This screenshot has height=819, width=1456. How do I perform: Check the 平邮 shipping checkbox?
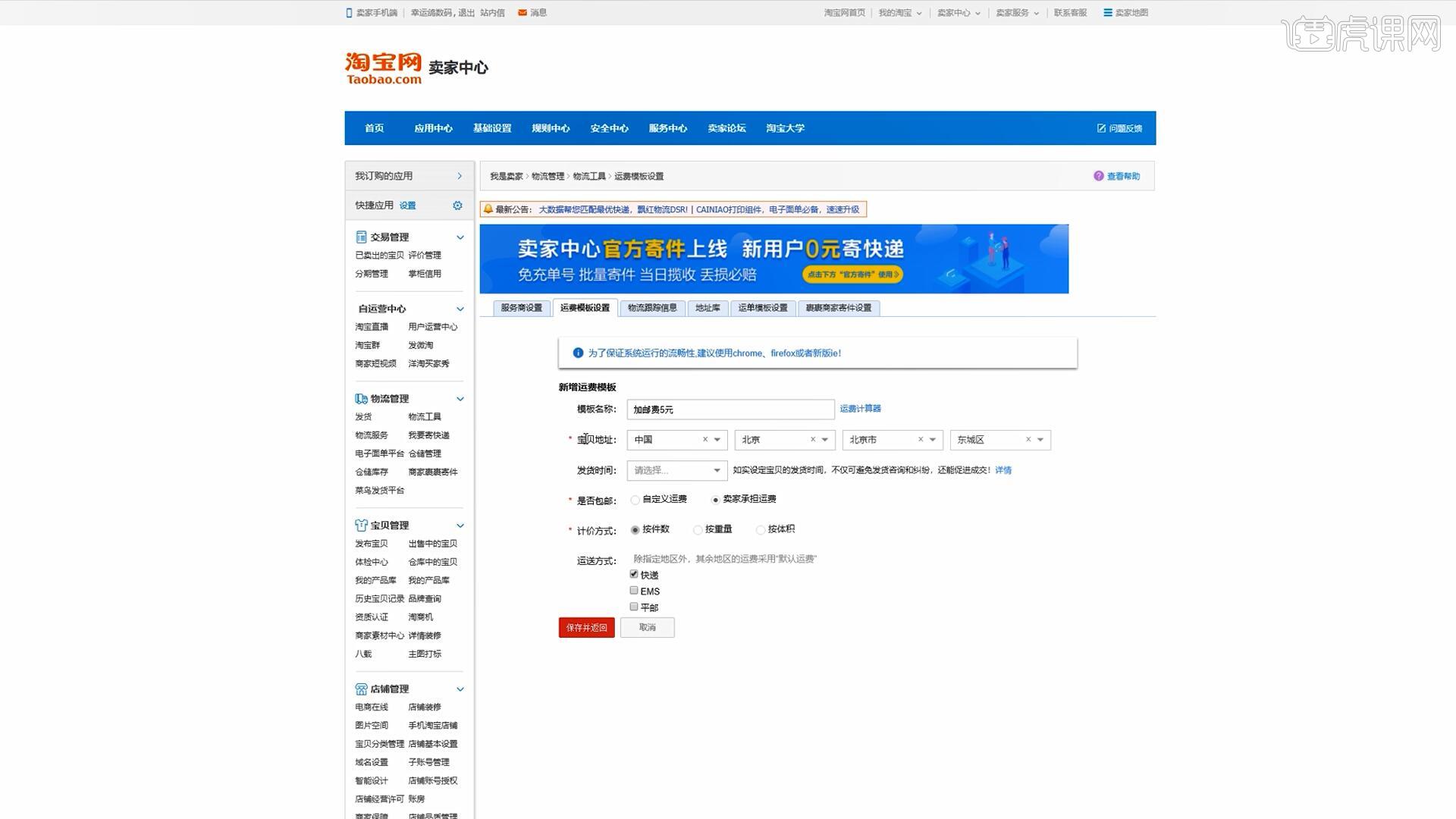(x=634, y=607)
